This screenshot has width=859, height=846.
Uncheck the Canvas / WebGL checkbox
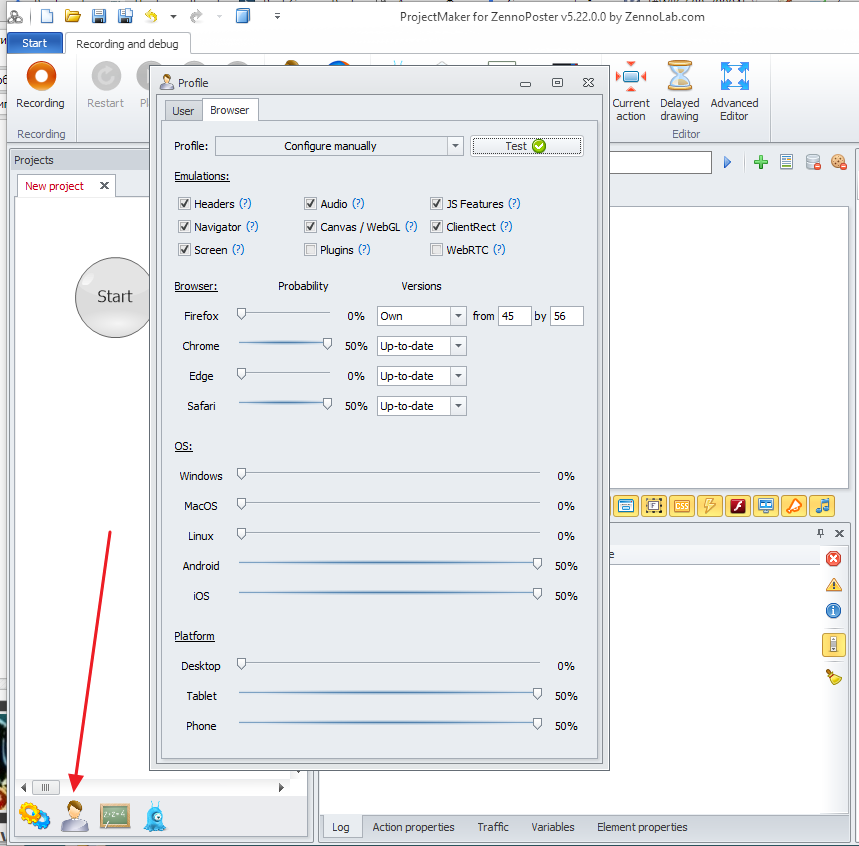coord(311,227)
